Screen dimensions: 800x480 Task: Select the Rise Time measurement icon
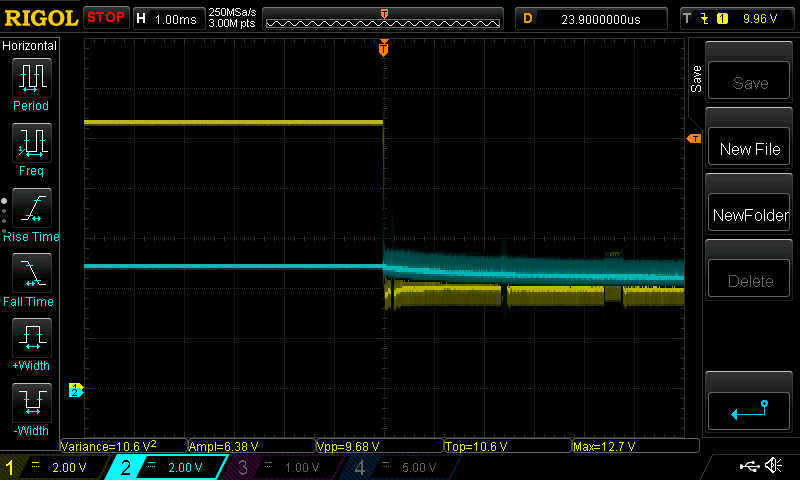point(32,208)
